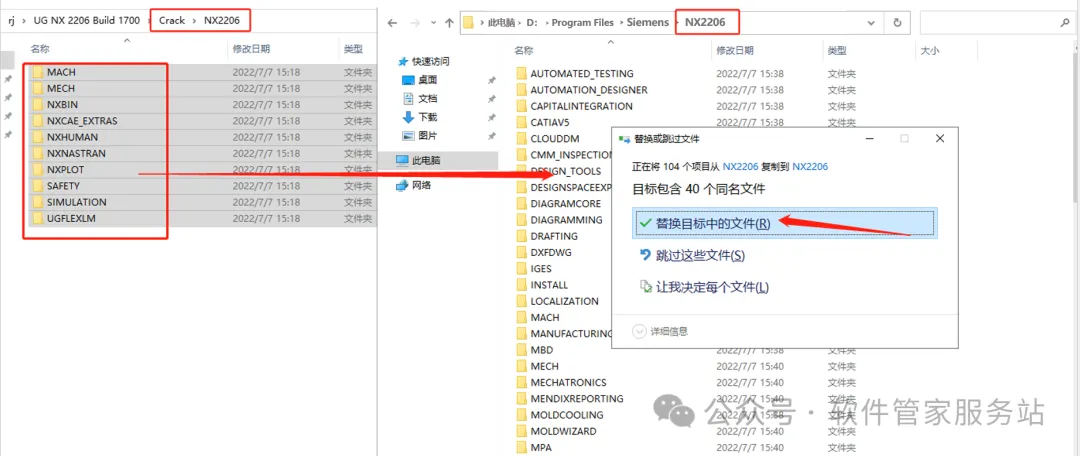Click the Back arrow in the right Explorer window
The width and height of the screenshot is (1080, 456).
pos(393,23)
